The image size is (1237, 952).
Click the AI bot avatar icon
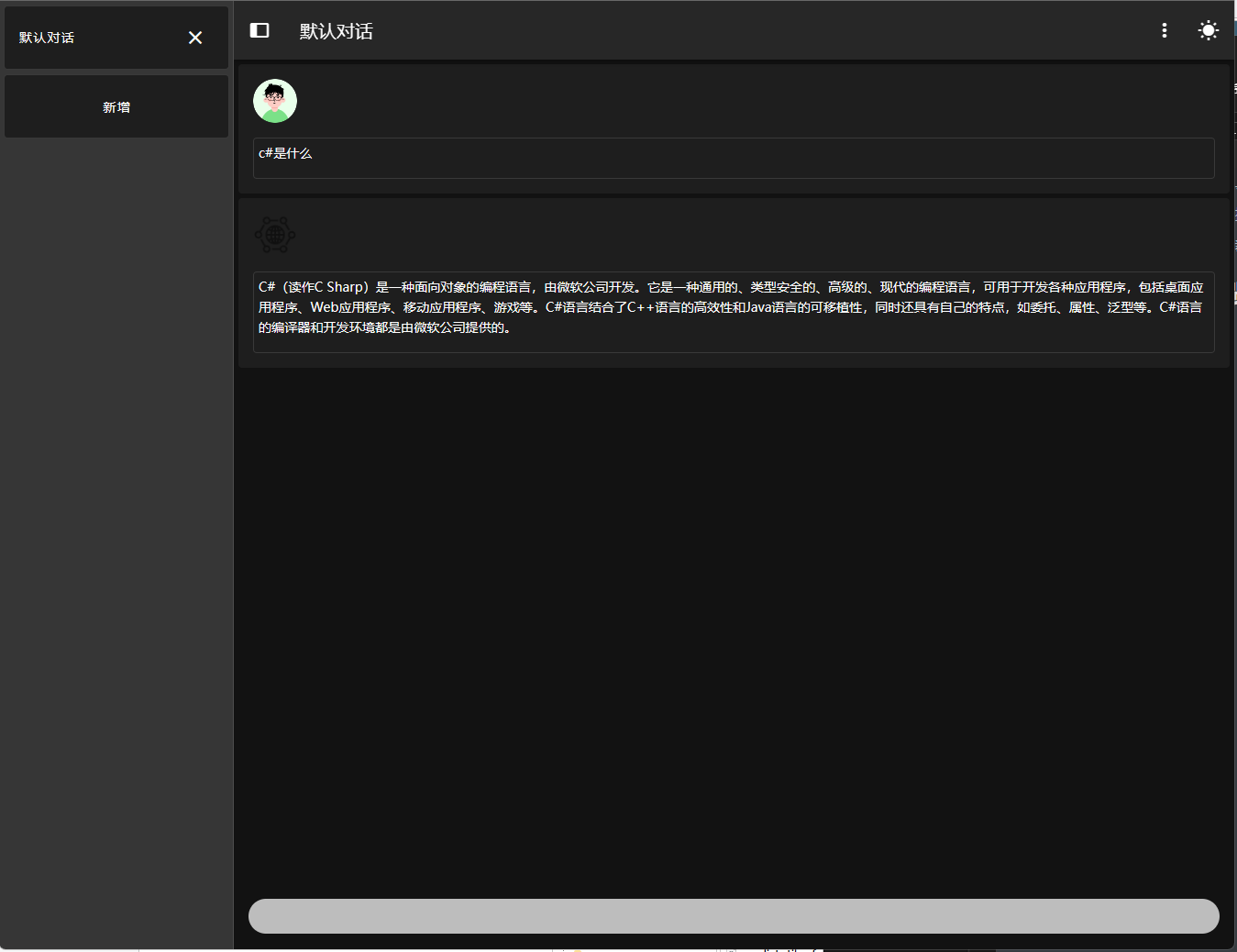tap(275, 235)
